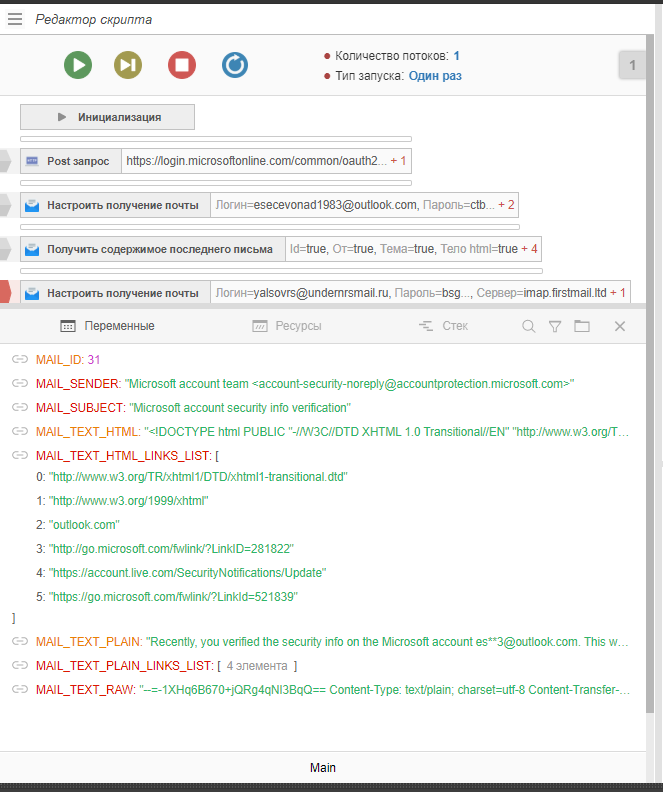Click mail icon of 'Получить содержимое' action
The width and height of the screenshot is (663, 792).
(32, 250)
